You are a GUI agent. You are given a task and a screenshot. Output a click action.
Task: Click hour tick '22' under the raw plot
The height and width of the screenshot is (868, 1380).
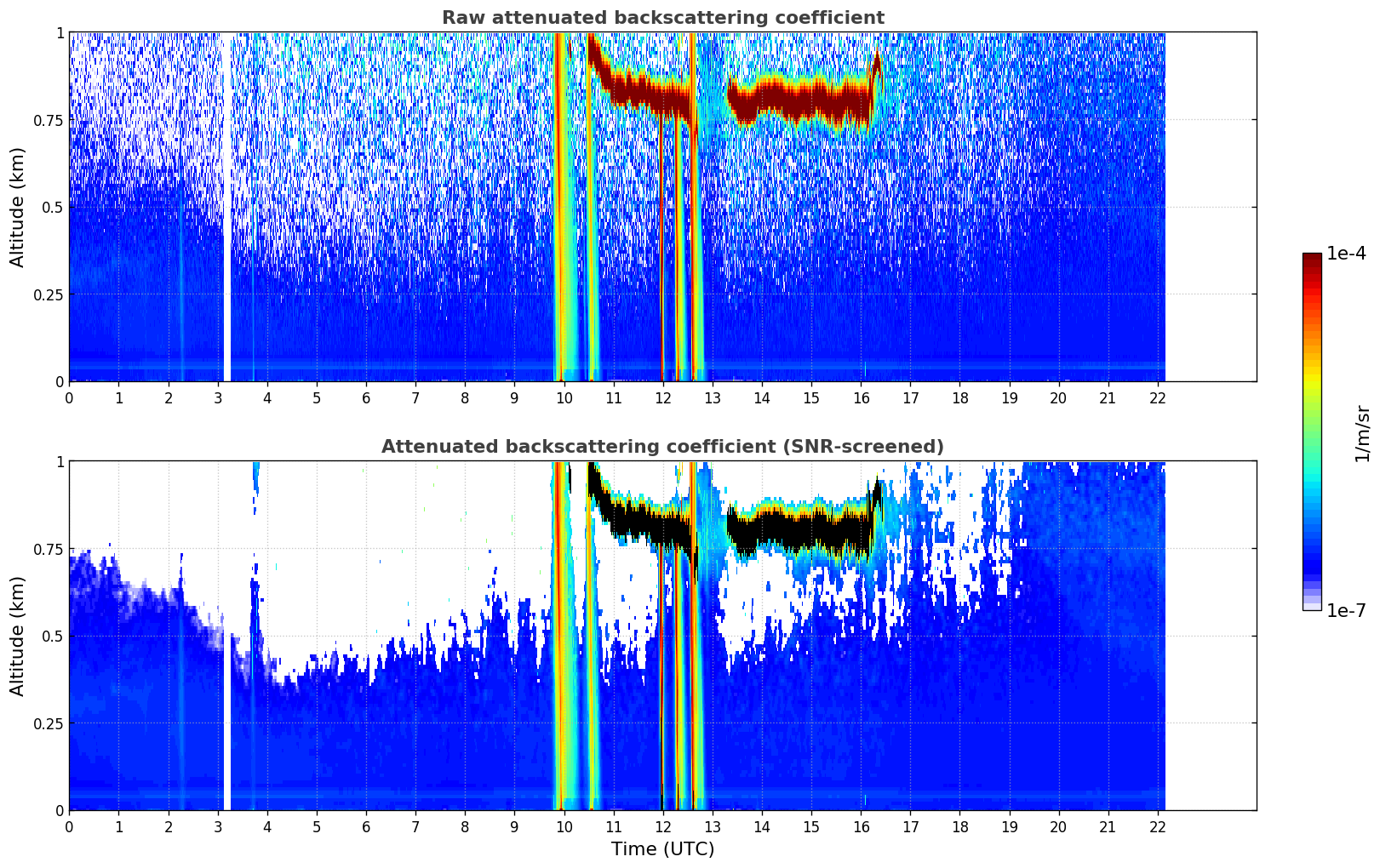1157,397
